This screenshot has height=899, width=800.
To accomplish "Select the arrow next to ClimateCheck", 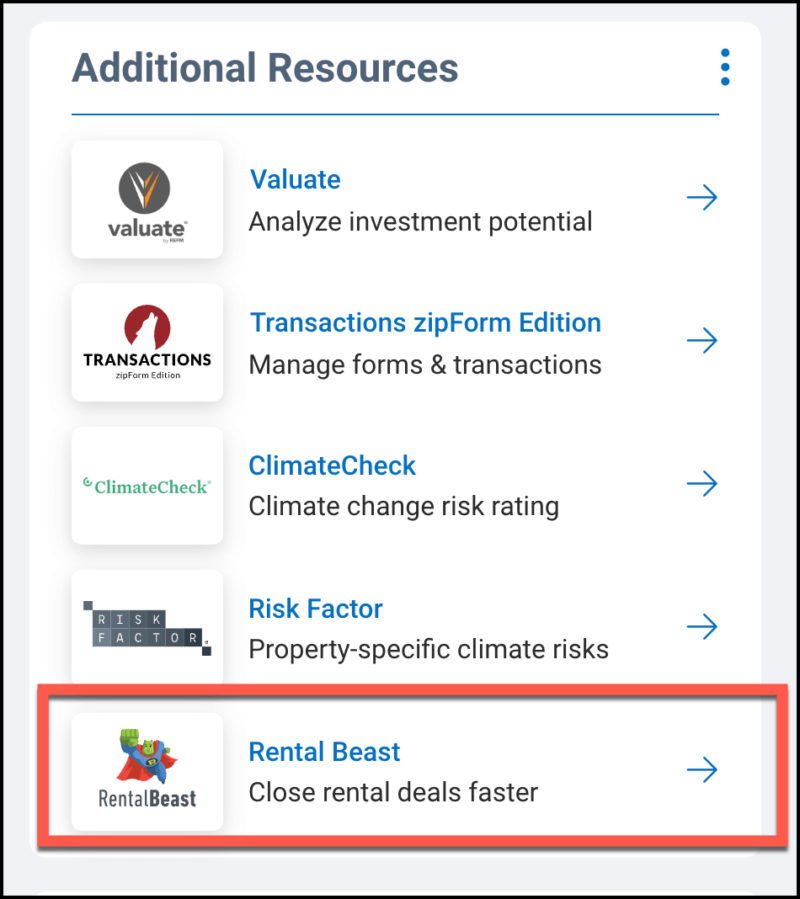I will pyautogui.click(x=702, y=483).
